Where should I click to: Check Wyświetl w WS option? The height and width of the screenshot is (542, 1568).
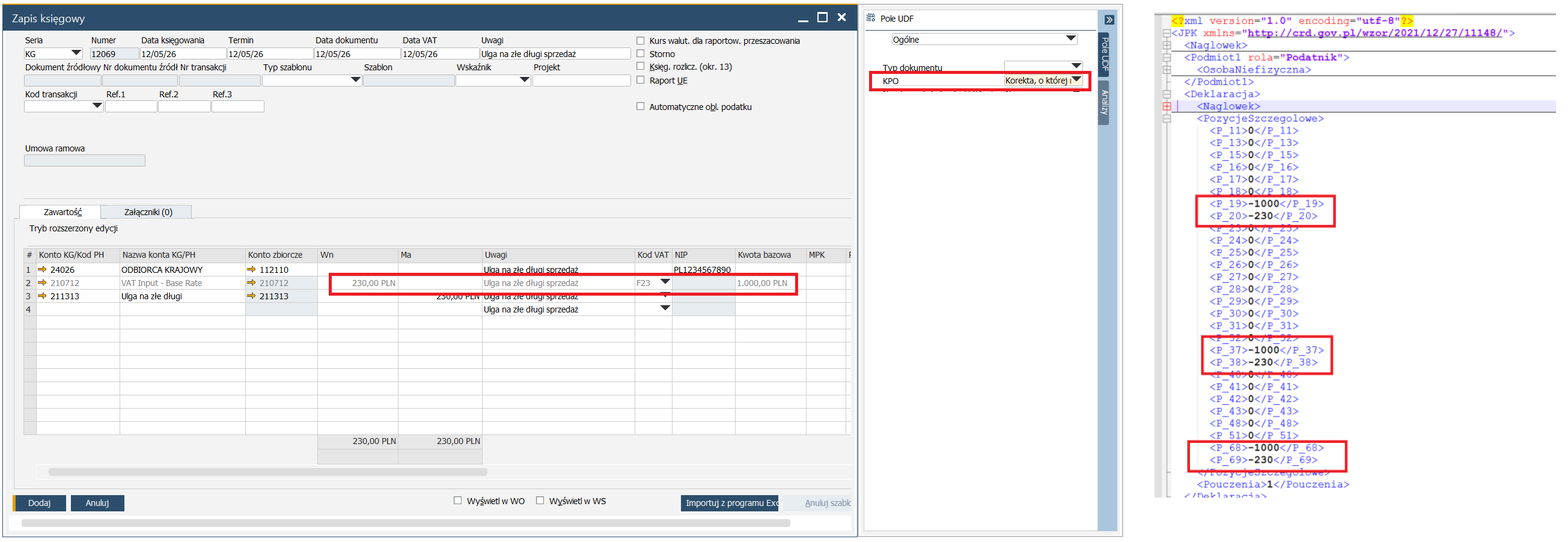pyautogui.click(x=540, y=501)
